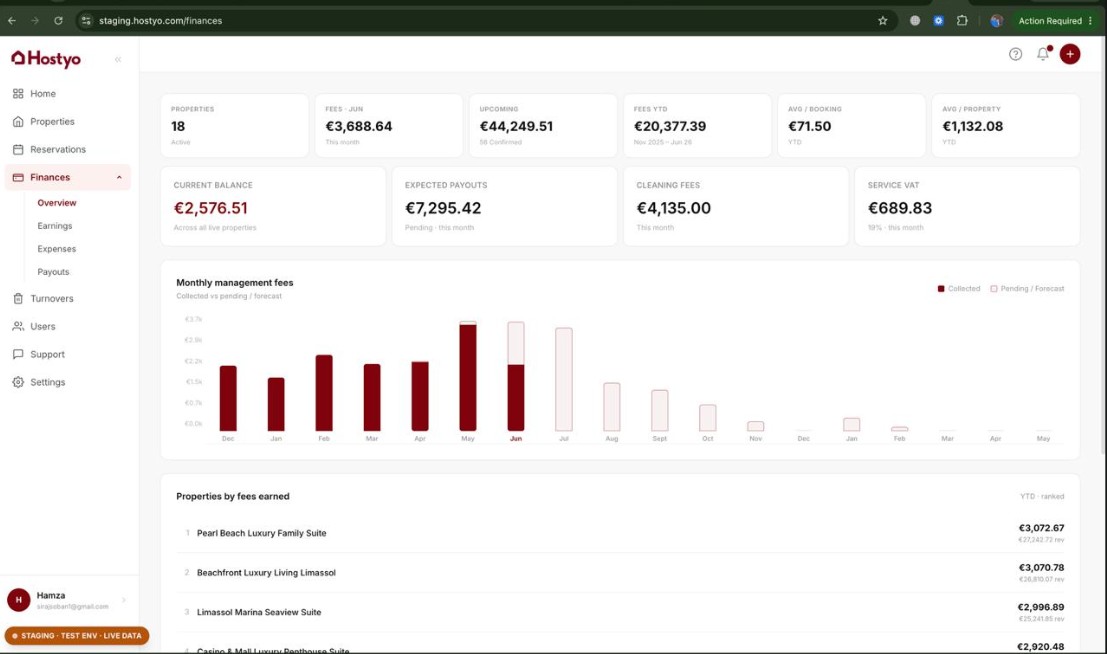Open Beachfront Luxury Living Limassol row

point(620,573)
